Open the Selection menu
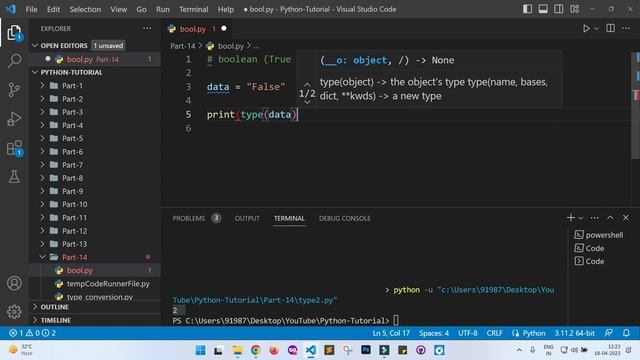This screenshot has height=360, width=640. coord(85,9)
